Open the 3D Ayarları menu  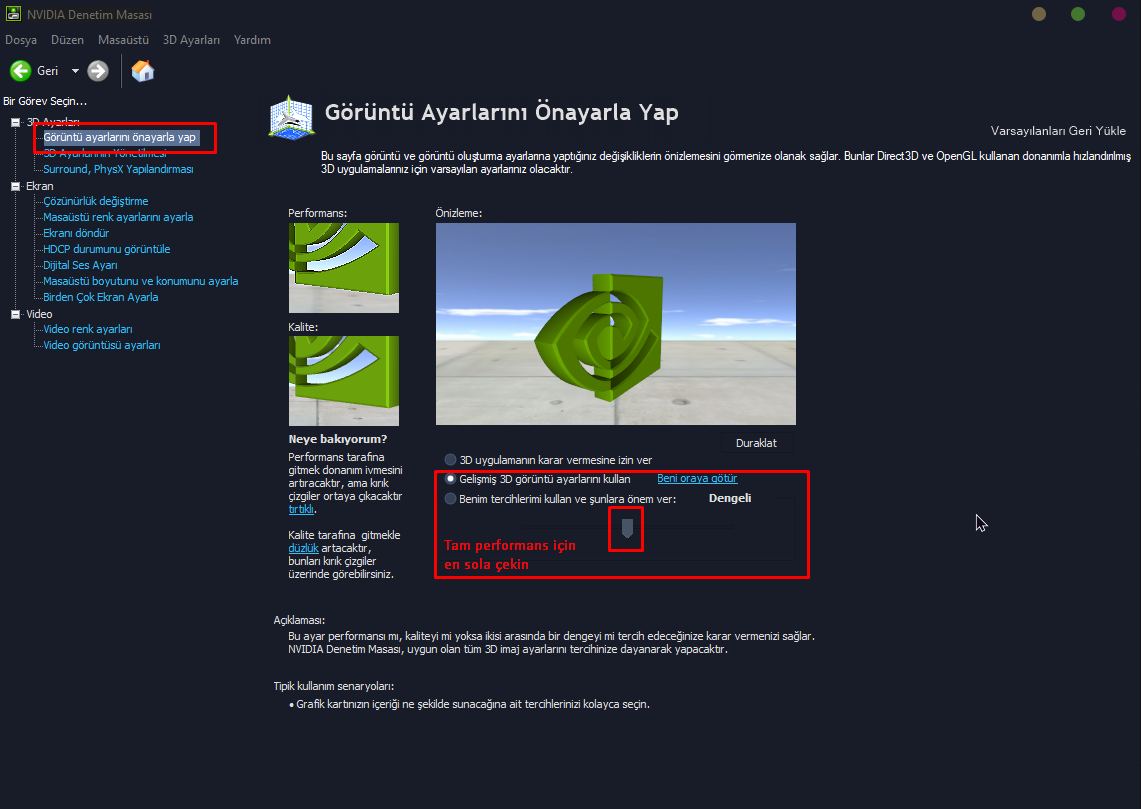[x=191, y=40]
